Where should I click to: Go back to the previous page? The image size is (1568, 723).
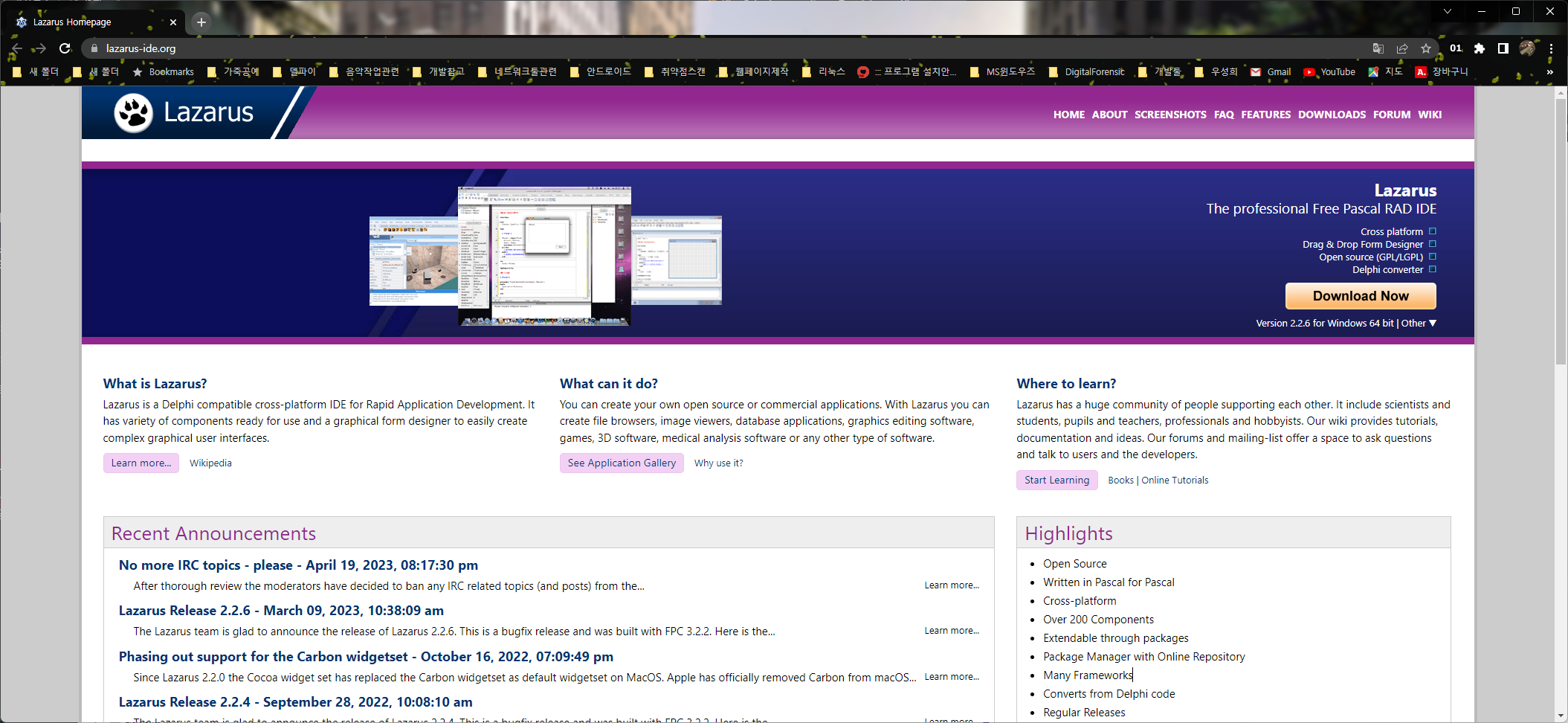point(17,48)
